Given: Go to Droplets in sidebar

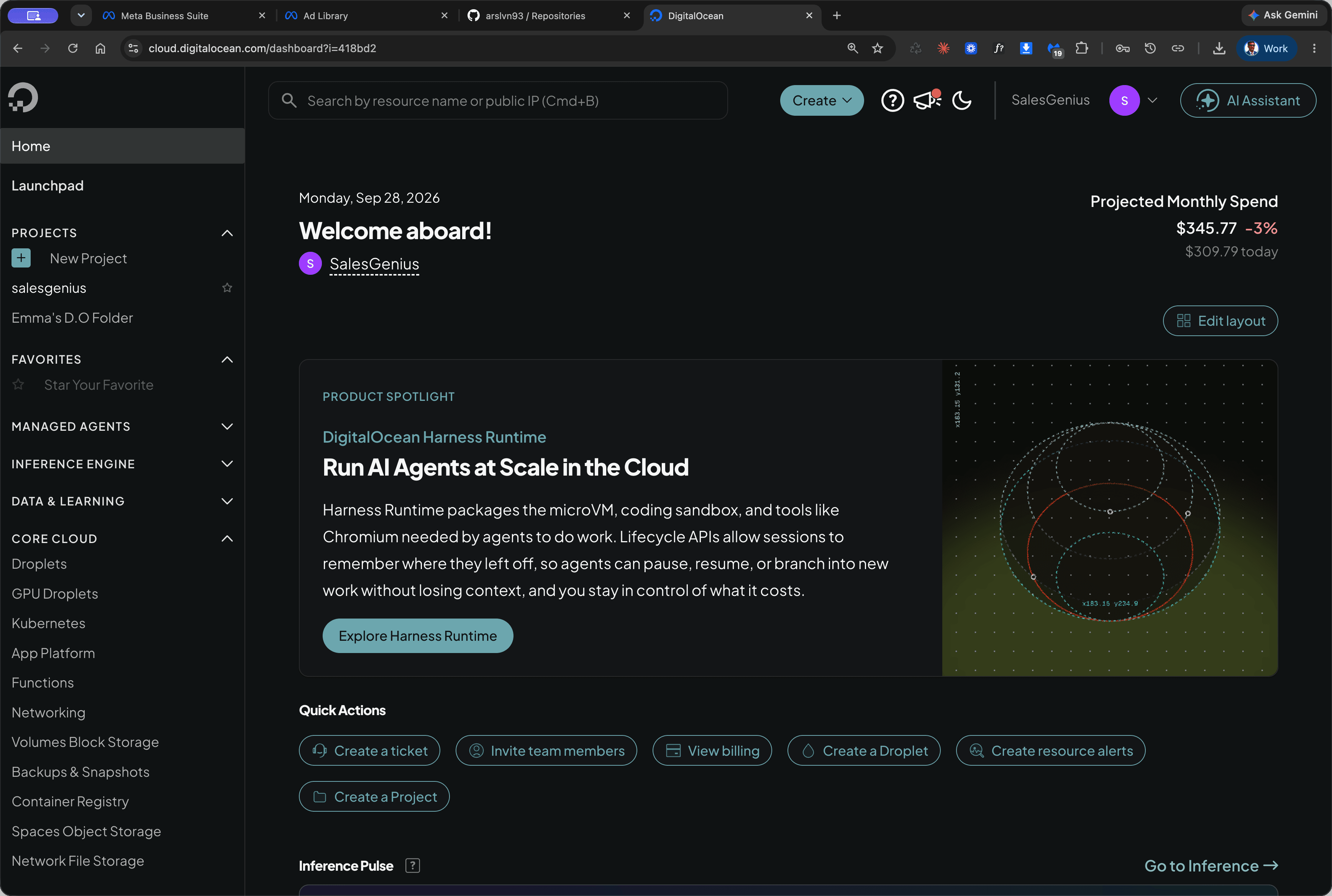Looking at the screenshot, I should 39,564.
